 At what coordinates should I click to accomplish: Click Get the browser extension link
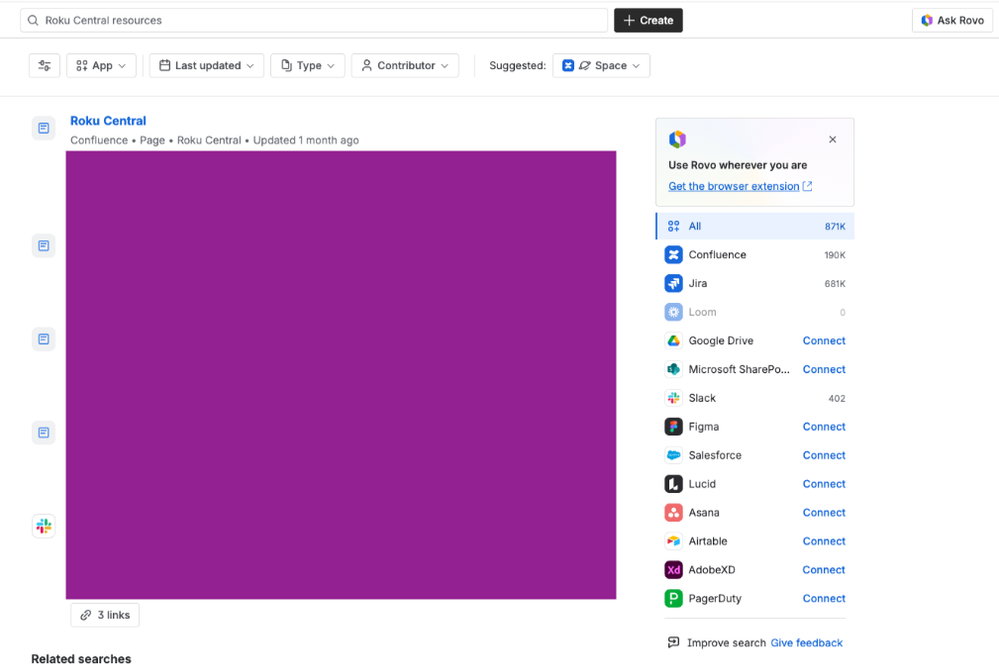coord(734,186)
